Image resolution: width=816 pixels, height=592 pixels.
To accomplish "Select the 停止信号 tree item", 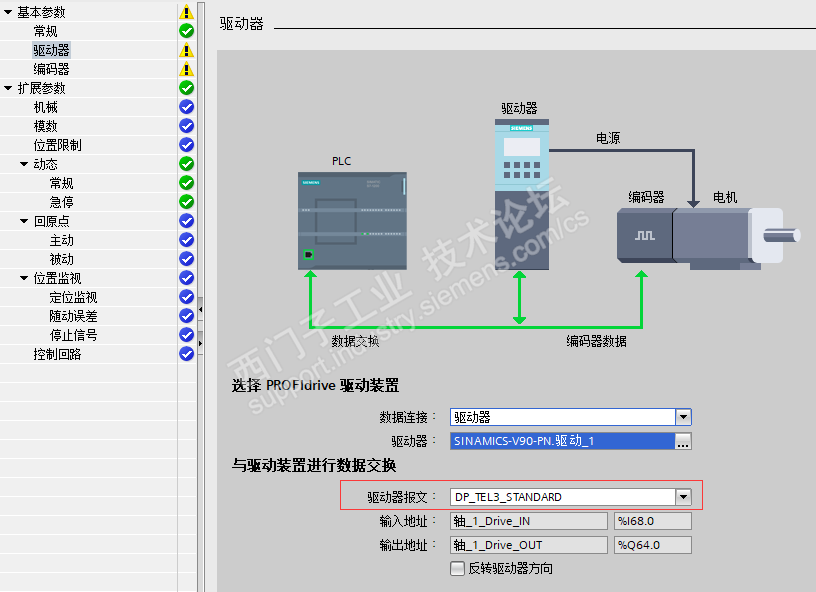I will [73, 335].
